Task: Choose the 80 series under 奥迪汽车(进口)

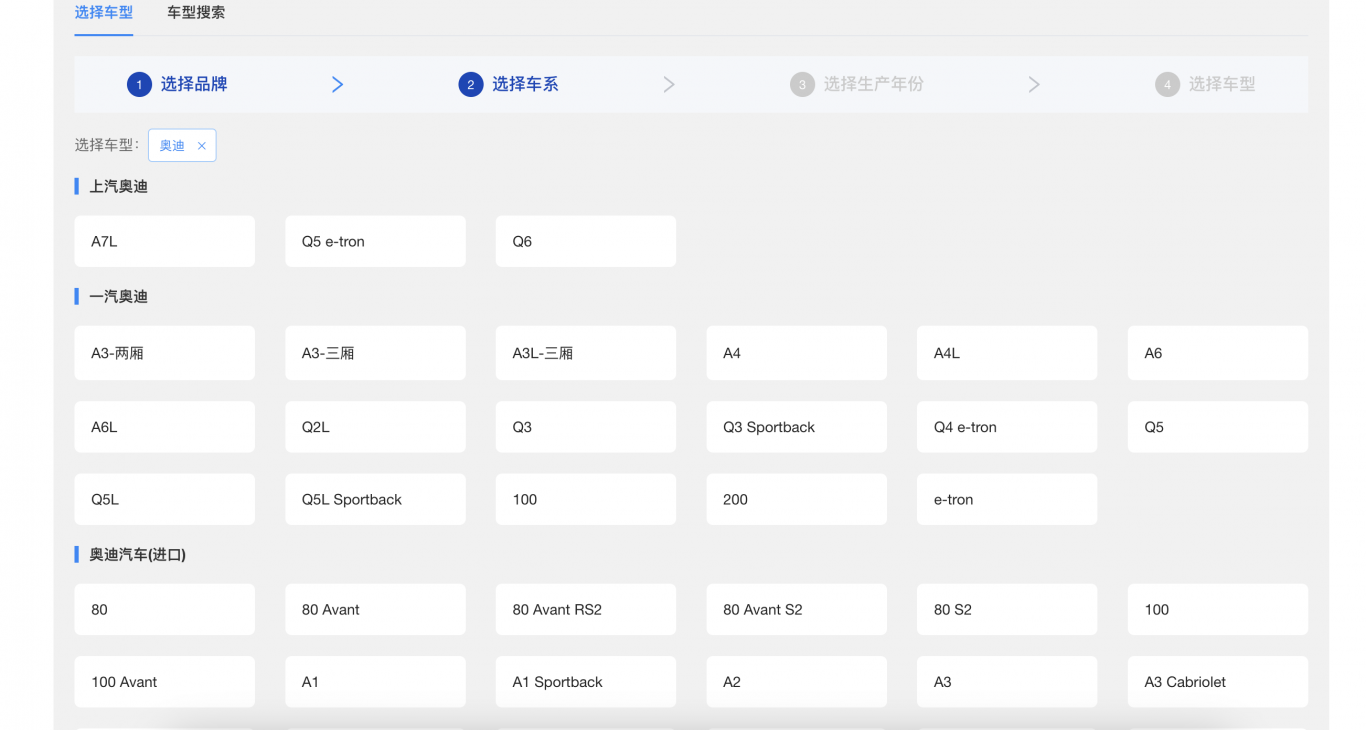Action: click(165, 609)
